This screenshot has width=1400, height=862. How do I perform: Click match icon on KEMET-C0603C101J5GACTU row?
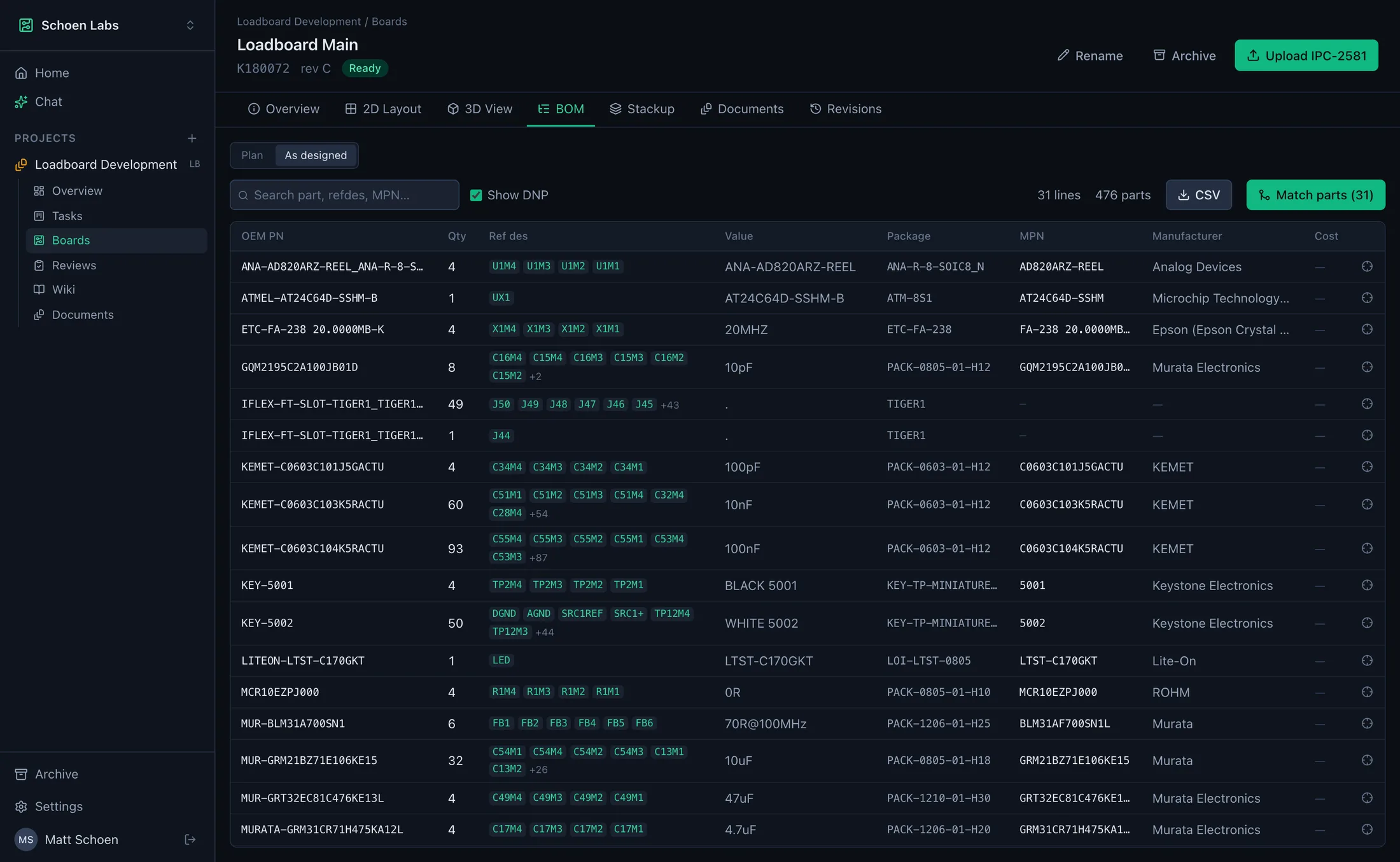pos(1366,467)
